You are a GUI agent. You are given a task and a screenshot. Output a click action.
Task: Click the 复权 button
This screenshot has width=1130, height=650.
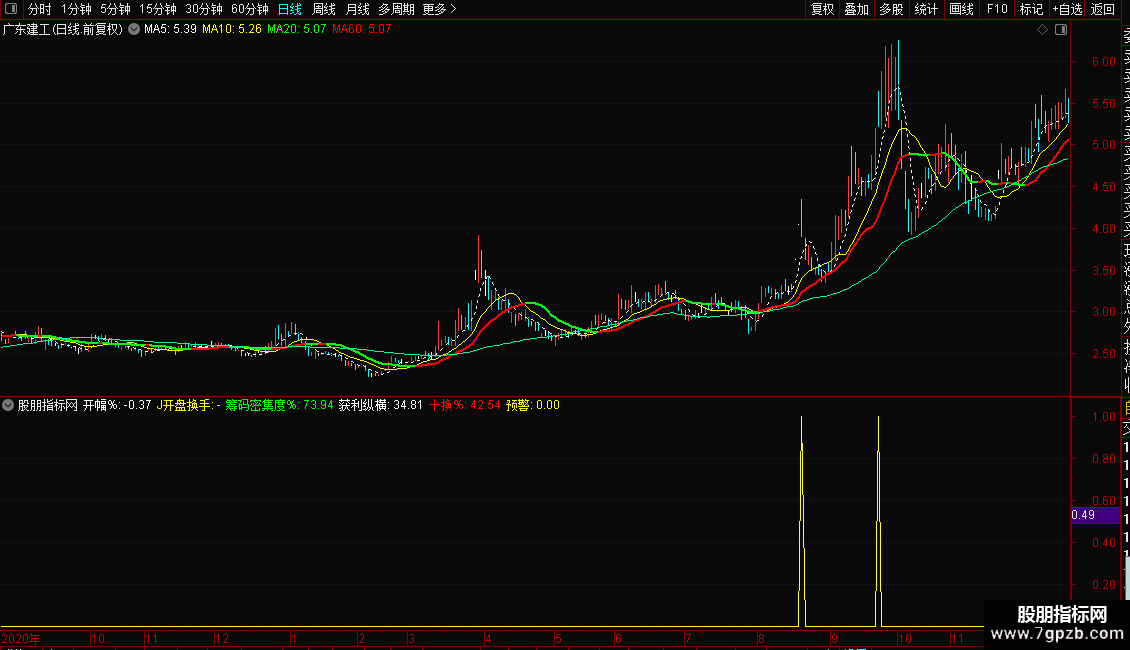point(822,9)
